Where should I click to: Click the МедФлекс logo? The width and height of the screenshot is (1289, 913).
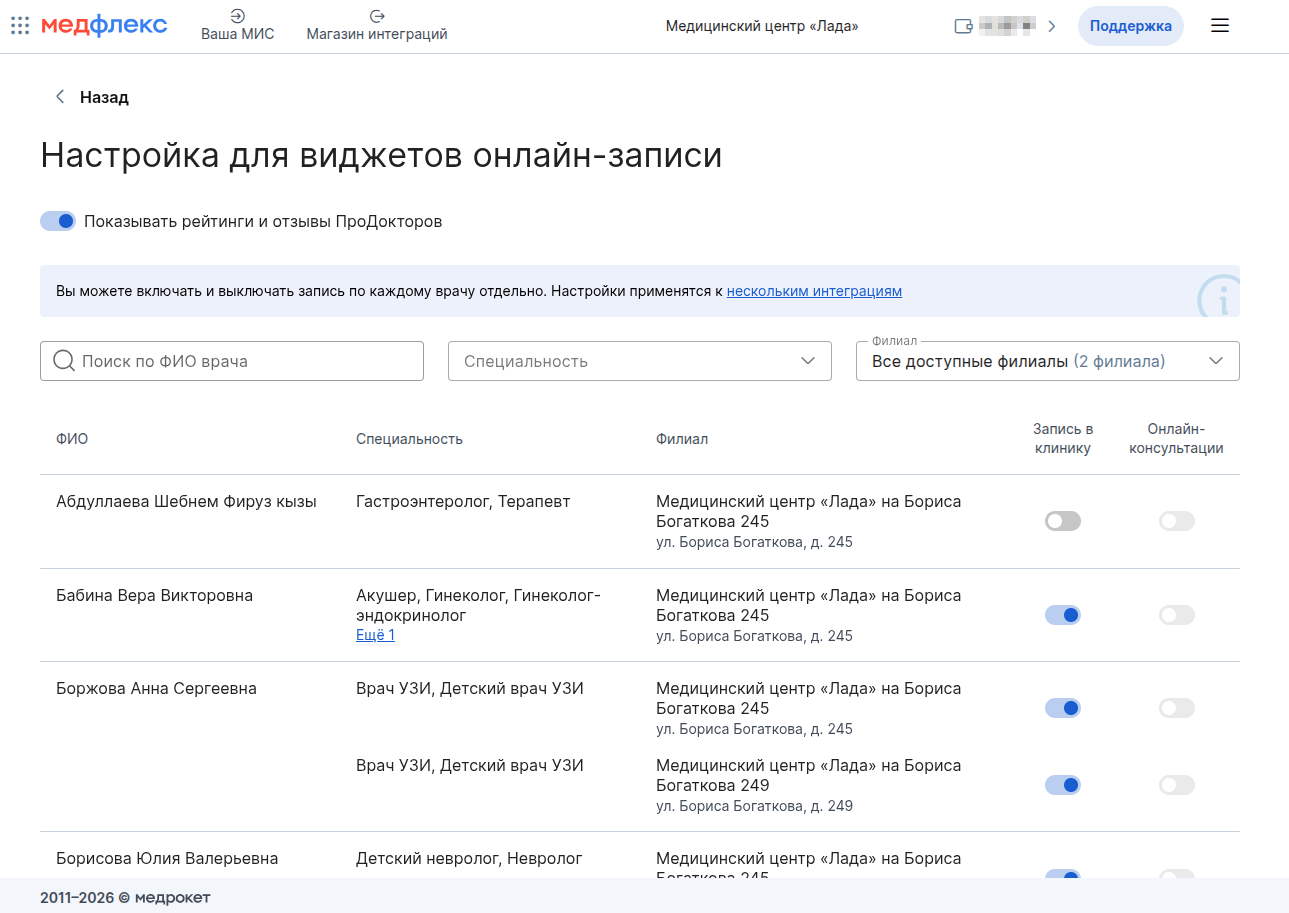(x=104, y=26)
